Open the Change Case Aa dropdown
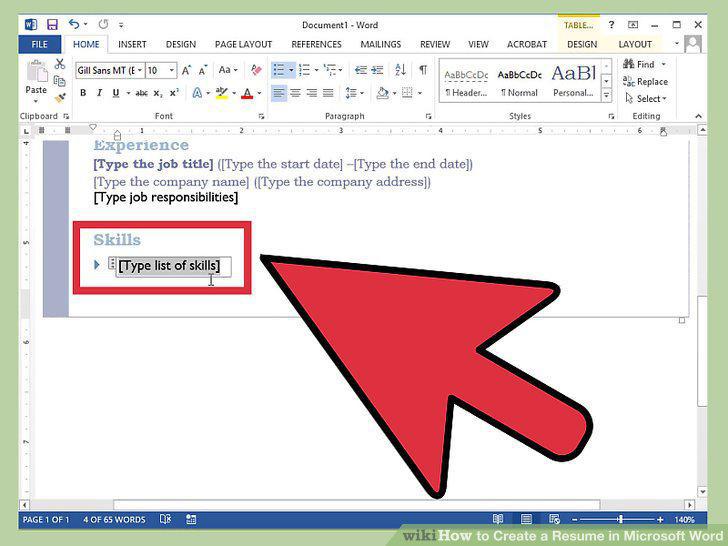Viewport: 728px width, 546px height. click(228, 70)
